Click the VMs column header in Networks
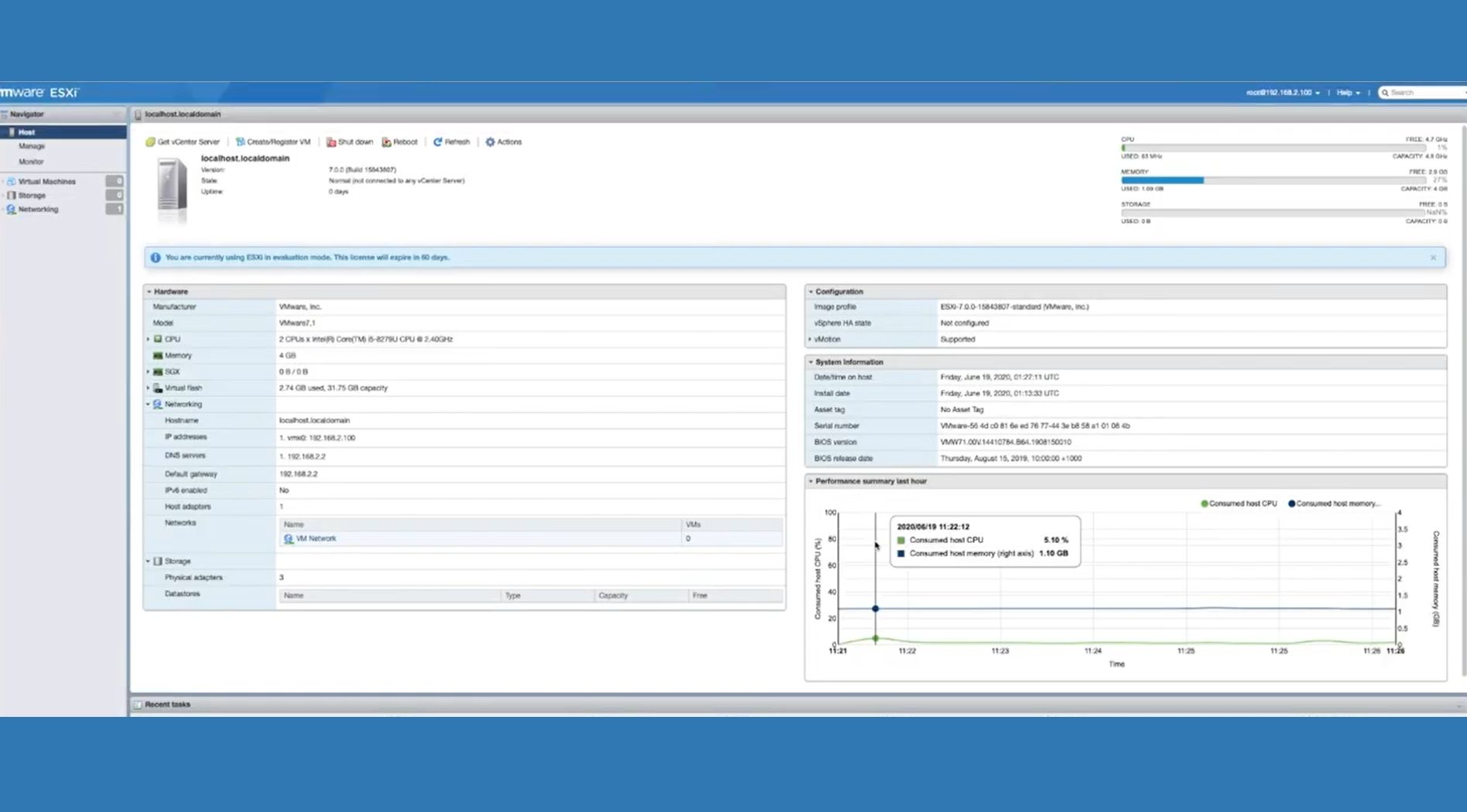1467x812 pixels. pos(732,525)
